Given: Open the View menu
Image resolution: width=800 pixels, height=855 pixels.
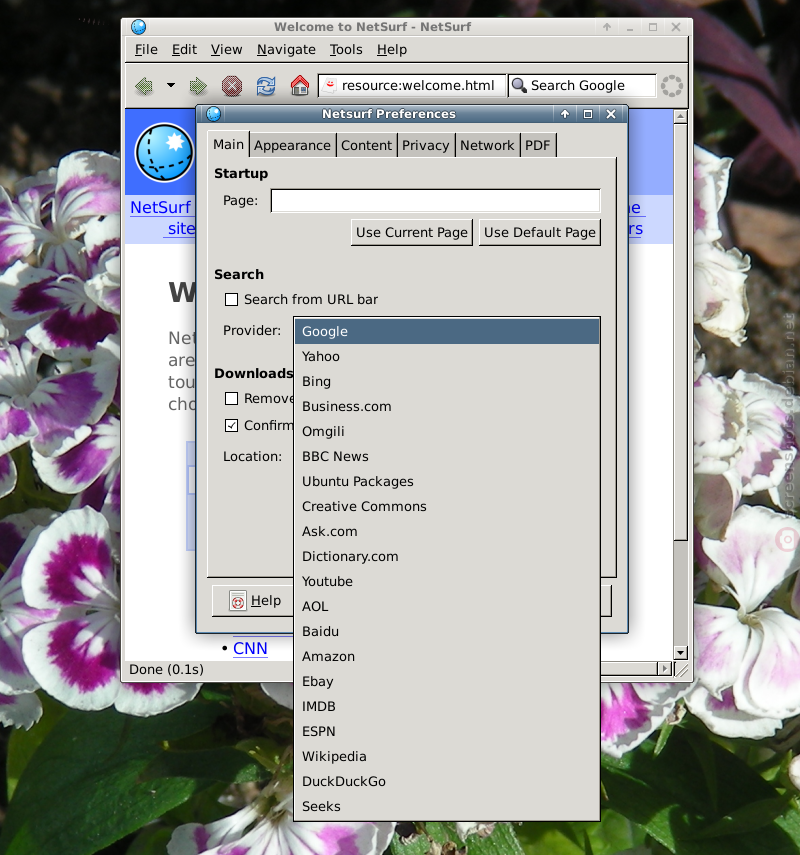Looking at the screenshot, I should point(226,50).
